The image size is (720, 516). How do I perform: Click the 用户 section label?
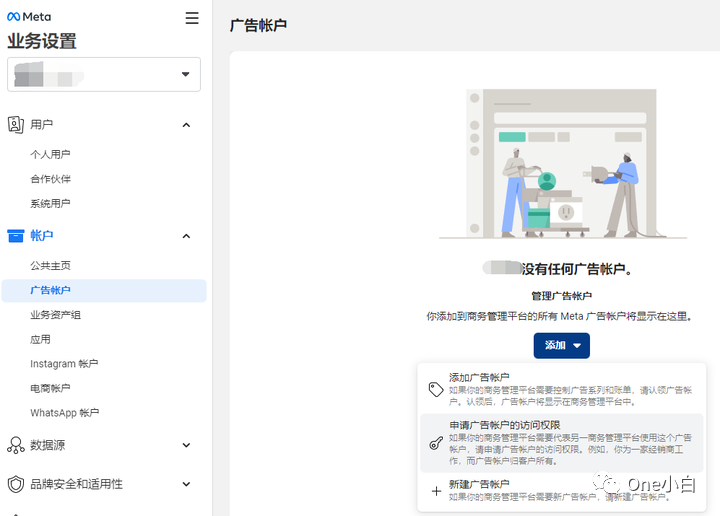(41, 124)
